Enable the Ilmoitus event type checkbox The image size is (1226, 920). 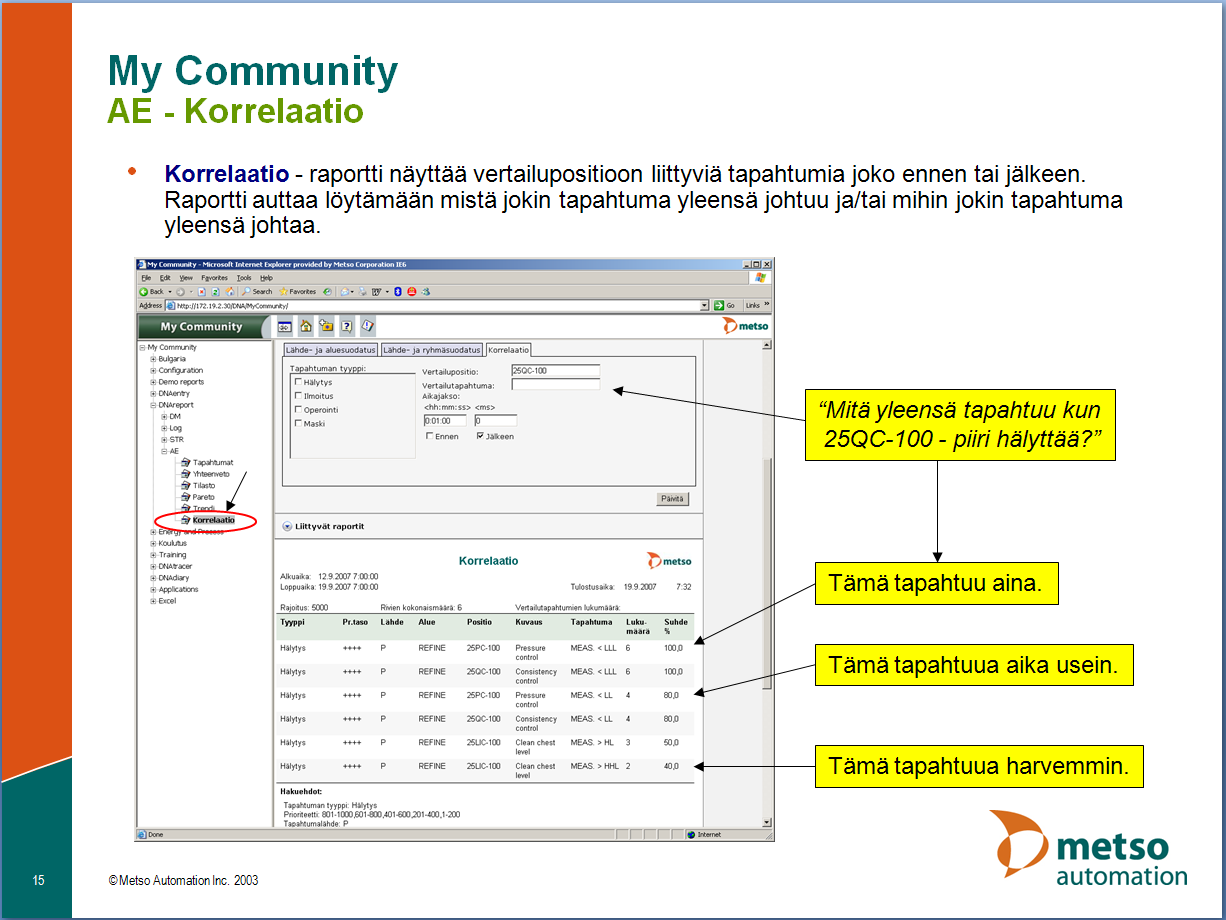click(298, 396)
